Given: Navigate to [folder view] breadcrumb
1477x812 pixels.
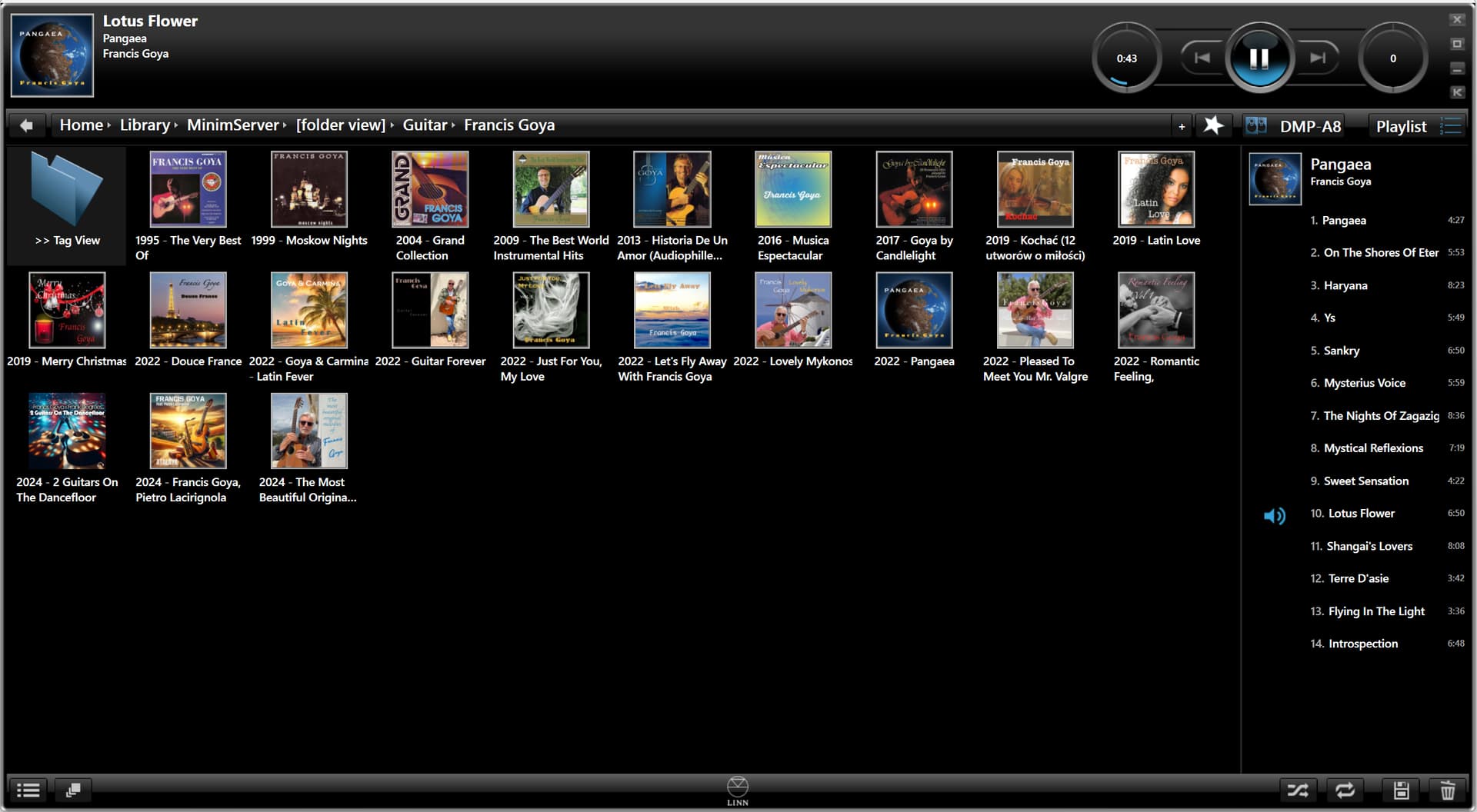Looking at the screenshot, I should (341, 125).
